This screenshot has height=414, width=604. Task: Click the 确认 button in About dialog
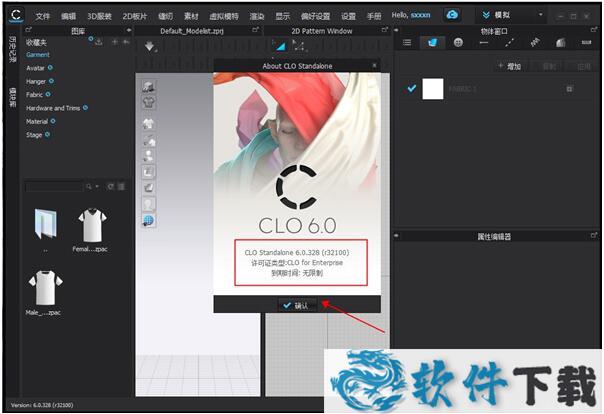[x=297, y=305]
